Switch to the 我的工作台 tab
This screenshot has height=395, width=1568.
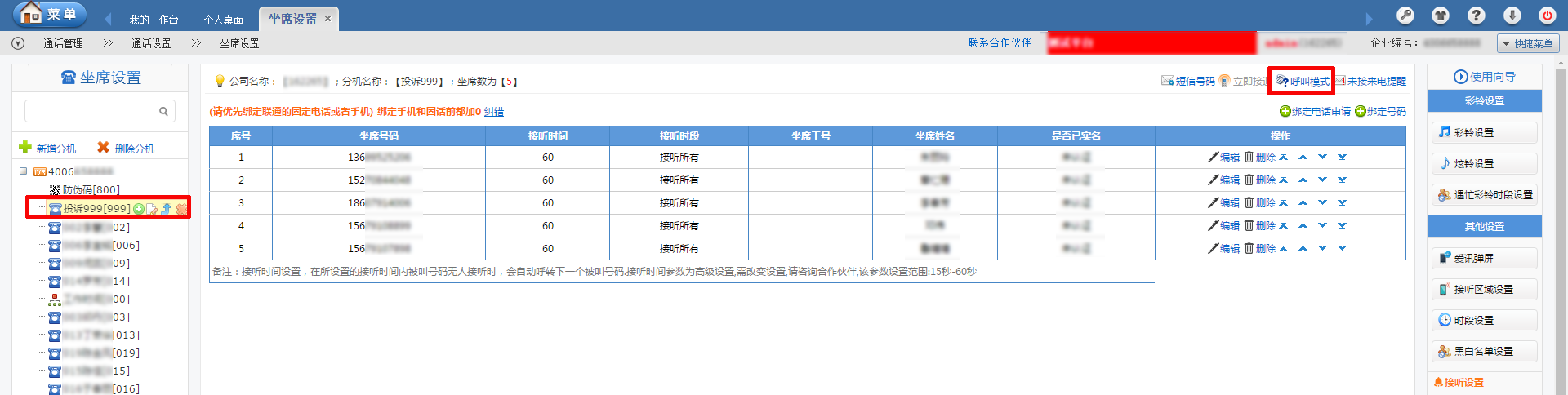click(x=154, y=20)
